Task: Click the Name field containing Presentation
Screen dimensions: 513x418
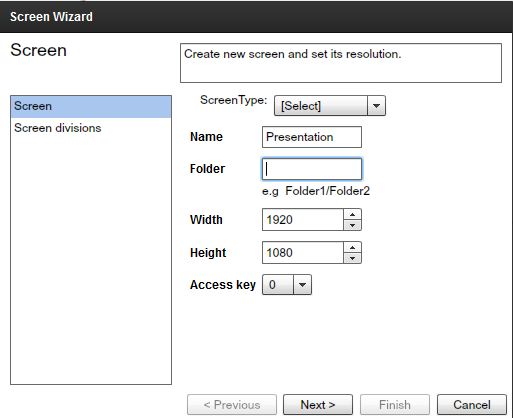Action: [x=312, y=137]
